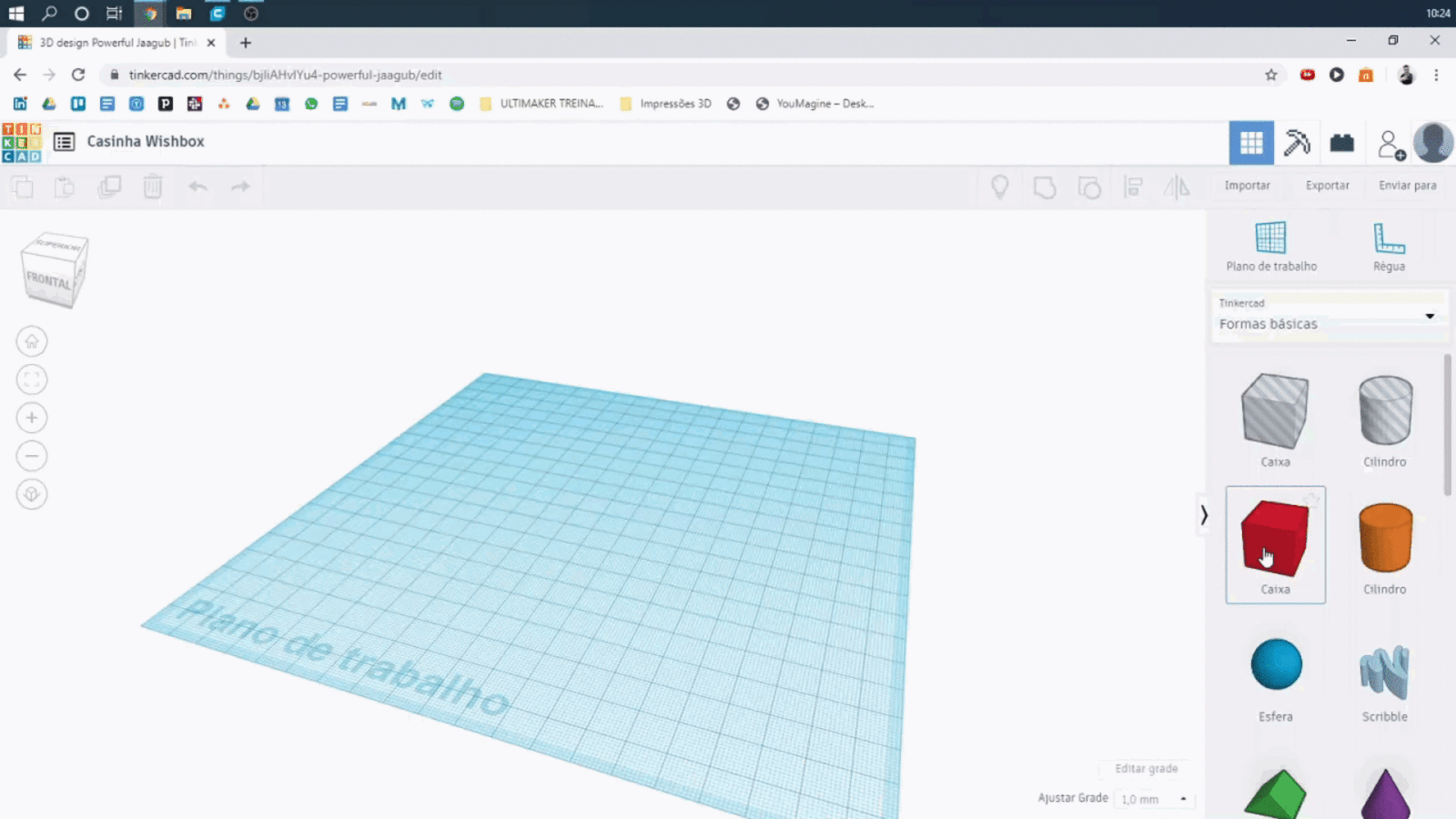The width and height of the screenshot is (1456, 819).
Task: Open the Chrome three-dot menu
Action: point(1437,75)
